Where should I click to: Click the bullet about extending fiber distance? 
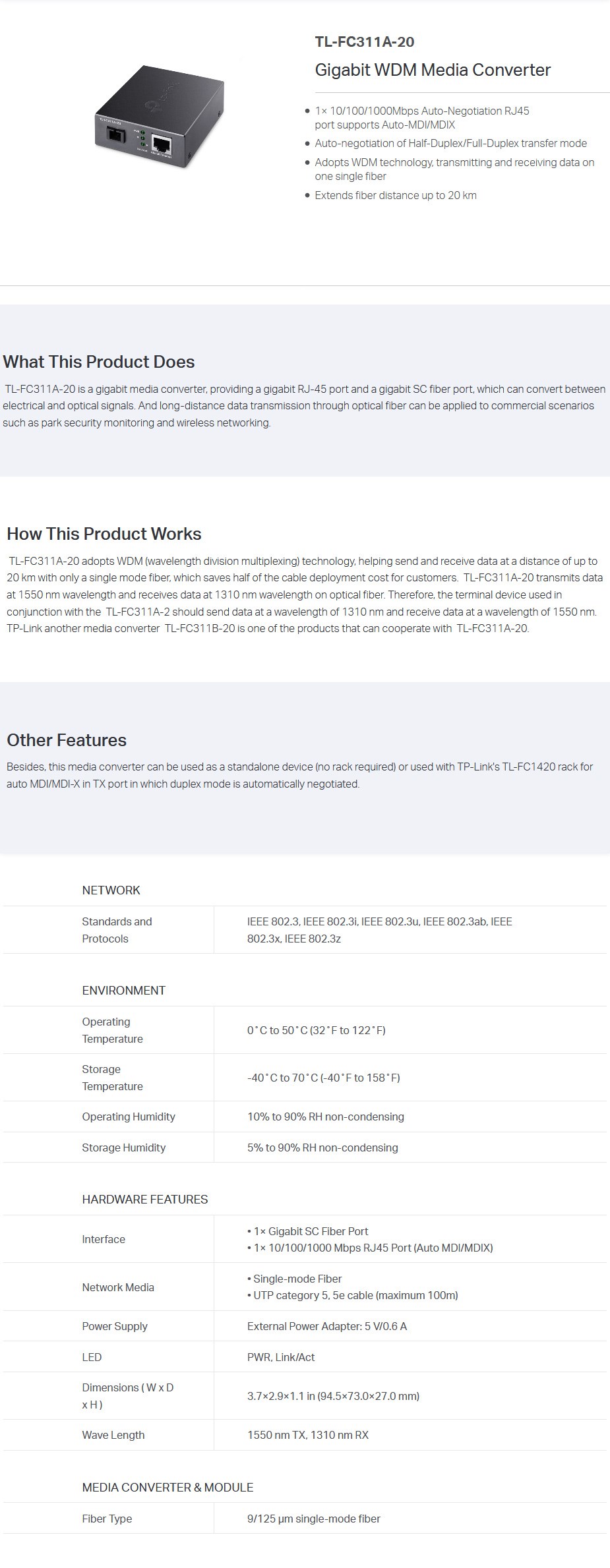coord(395,195)
